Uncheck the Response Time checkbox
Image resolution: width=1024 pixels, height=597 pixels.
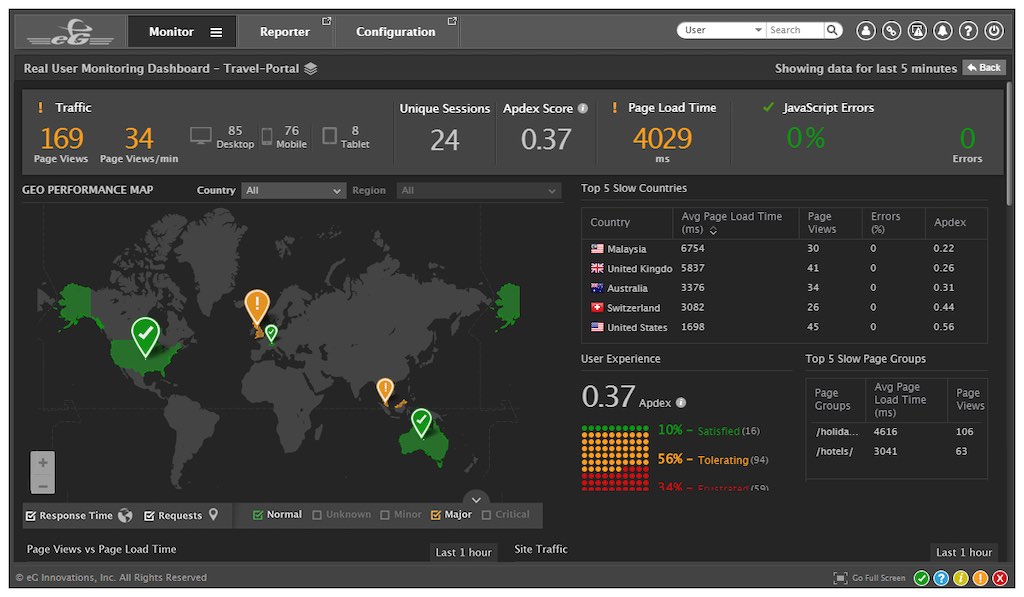click(31, 516)
